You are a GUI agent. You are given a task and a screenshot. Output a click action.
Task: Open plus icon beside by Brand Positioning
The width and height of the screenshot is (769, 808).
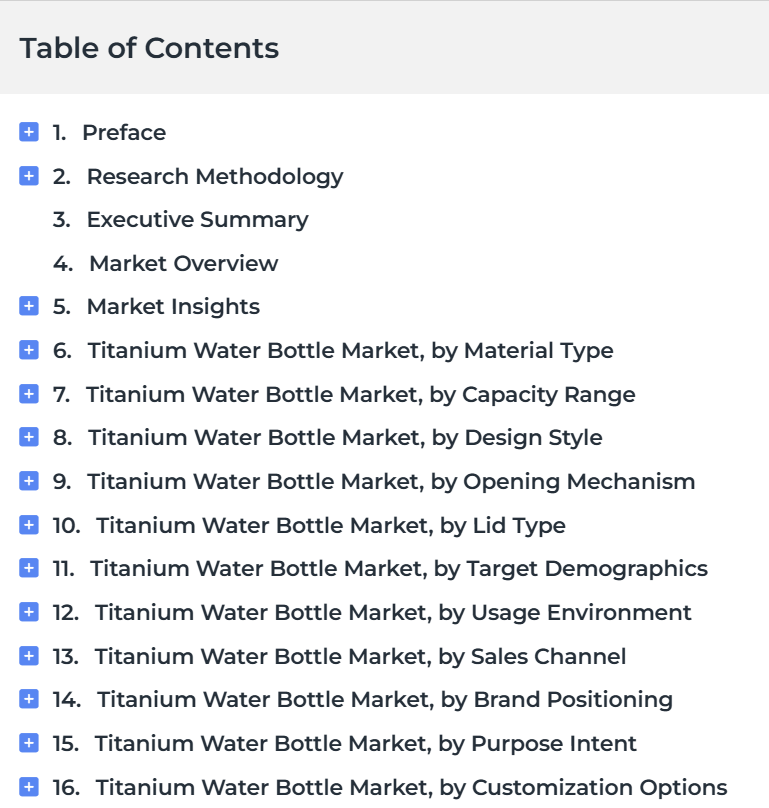29,699
